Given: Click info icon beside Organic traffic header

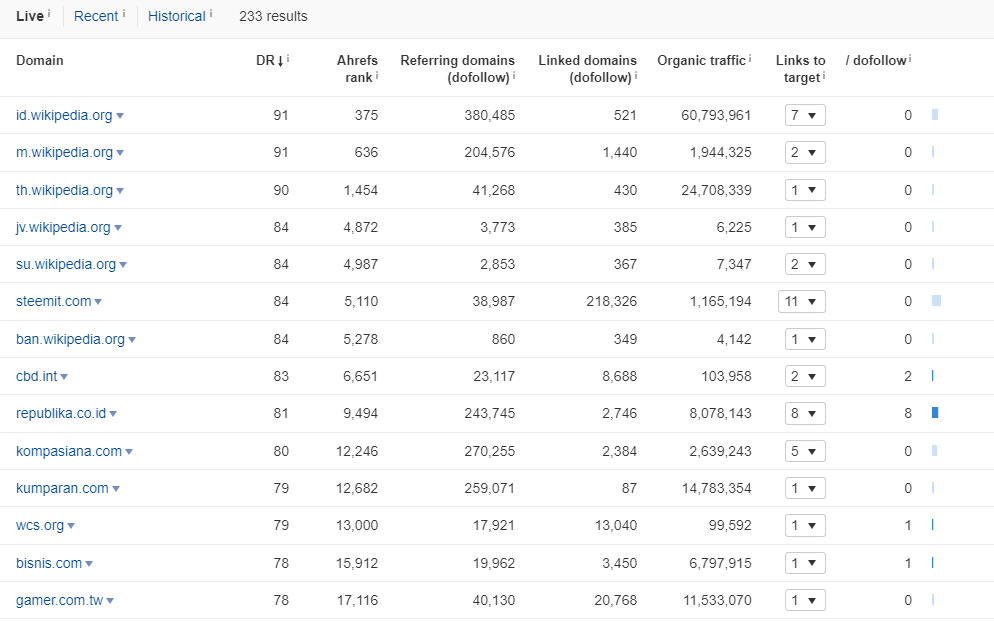Looking at the screenshot, I should [x=750, y=58].
